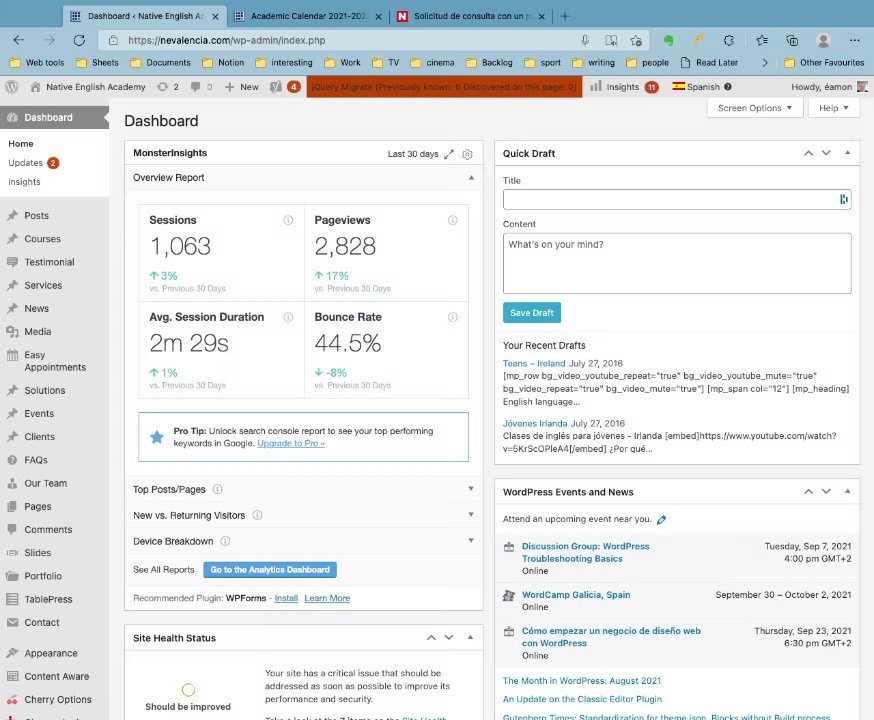Image resolution: width=874 pixels, height=720 pixels.
Task: Collapse the Quick Draft widget
Action: [847, 153]
